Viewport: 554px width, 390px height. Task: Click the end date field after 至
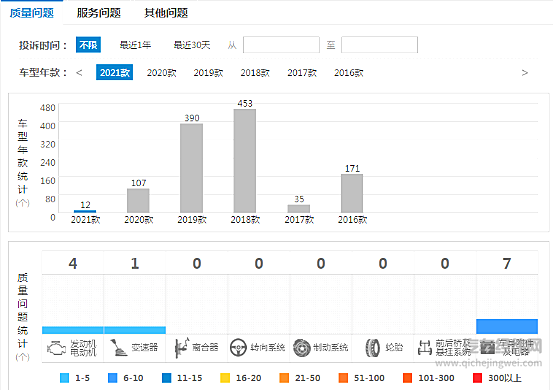coord(379,45)
